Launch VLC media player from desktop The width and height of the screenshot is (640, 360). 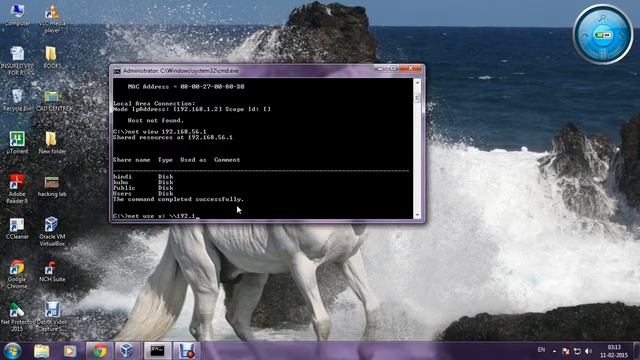pyautogui.click(x=52, y=18)
